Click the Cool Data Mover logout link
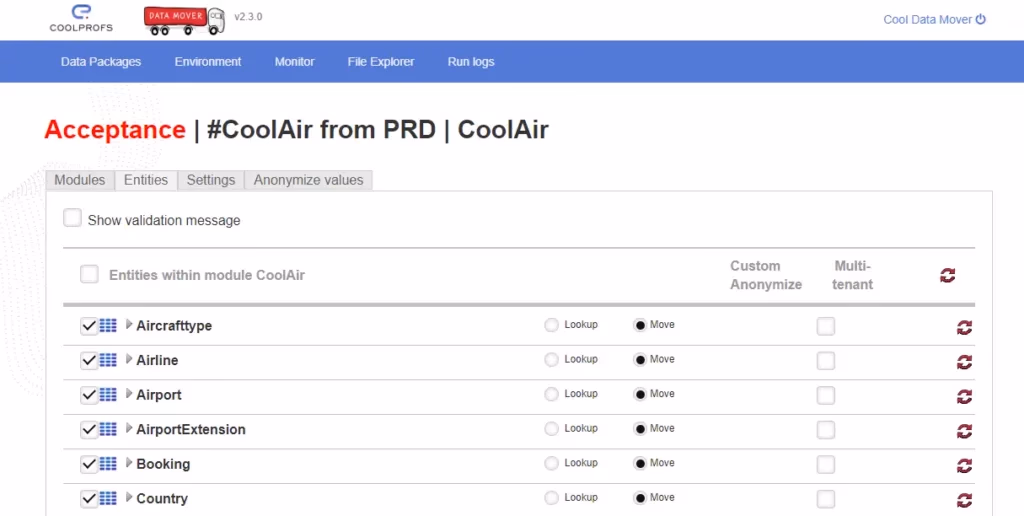The width and height of the screenshot is (1024, 516). (x=934, y=19)
